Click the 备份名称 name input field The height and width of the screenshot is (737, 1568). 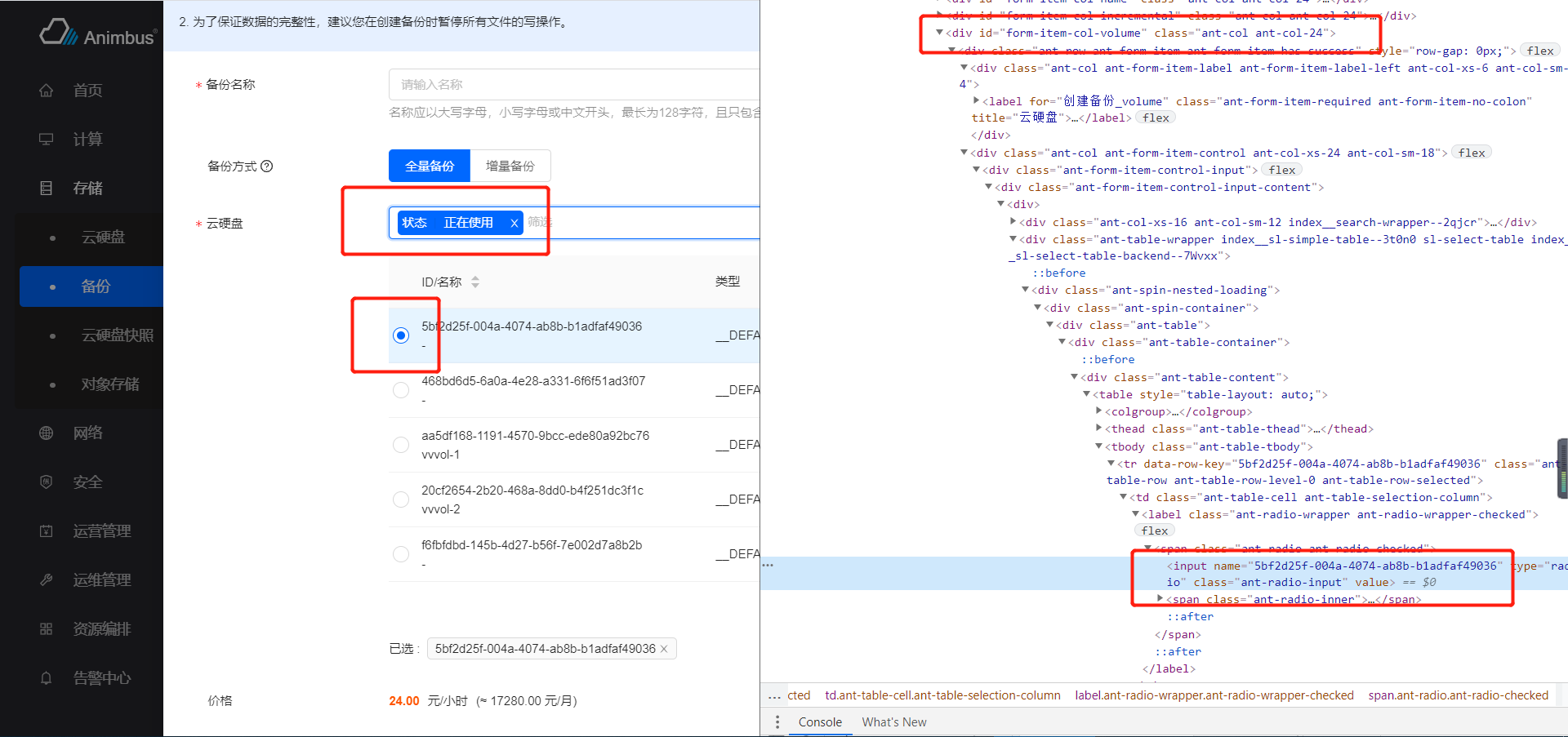coord(572,85)
